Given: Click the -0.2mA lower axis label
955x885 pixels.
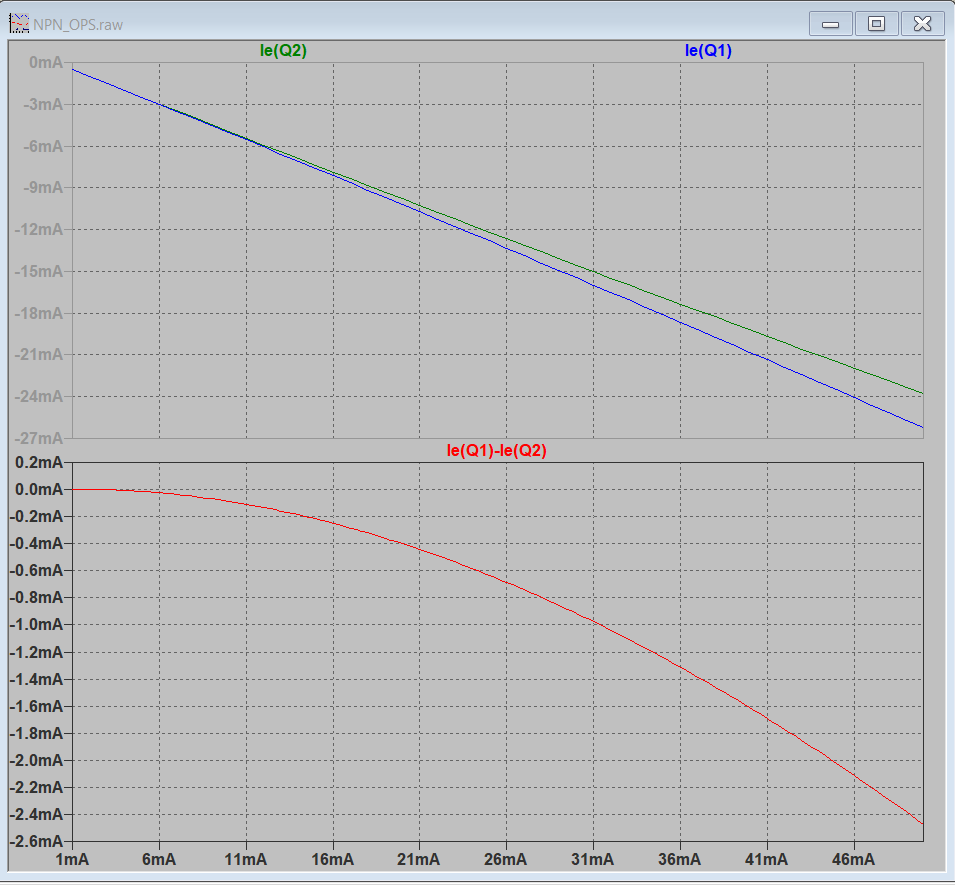Looking at the screenshot, I should click(x=36, y=517).
